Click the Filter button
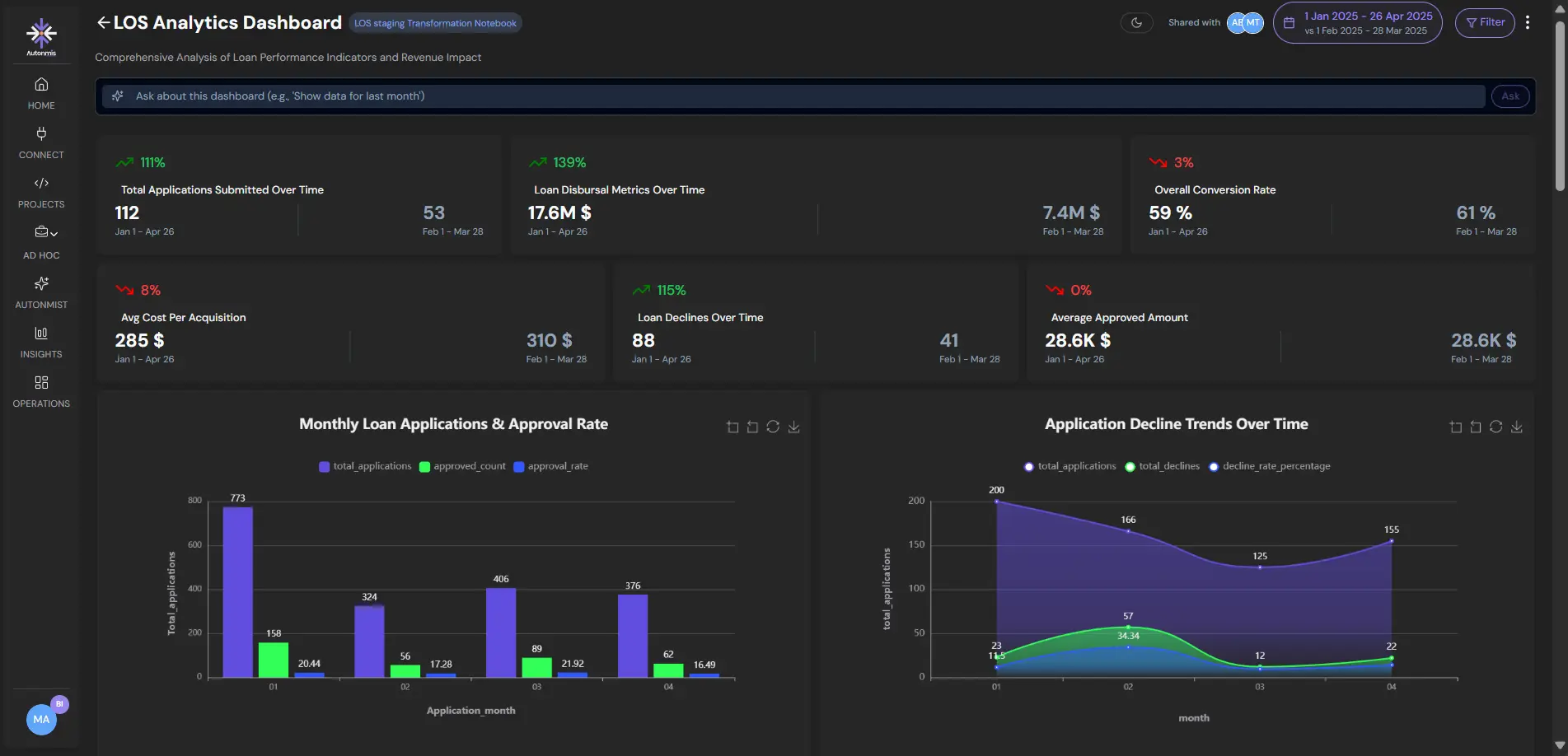The height and width of the screenshot is (756, 1568). click(x=1485, y=23)
